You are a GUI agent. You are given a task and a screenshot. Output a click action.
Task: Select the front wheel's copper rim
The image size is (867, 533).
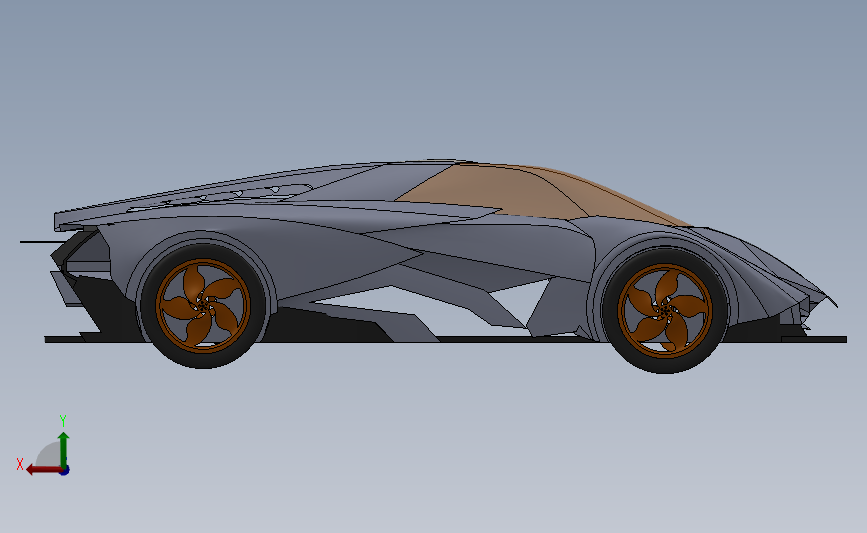tap(665, 311)
